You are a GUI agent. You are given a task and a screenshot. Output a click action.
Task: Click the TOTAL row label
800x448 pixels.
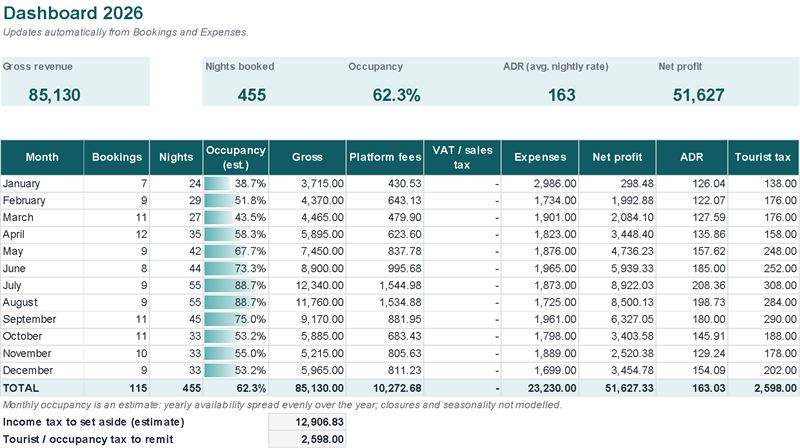pyautogui.click(x=20, y=388)
